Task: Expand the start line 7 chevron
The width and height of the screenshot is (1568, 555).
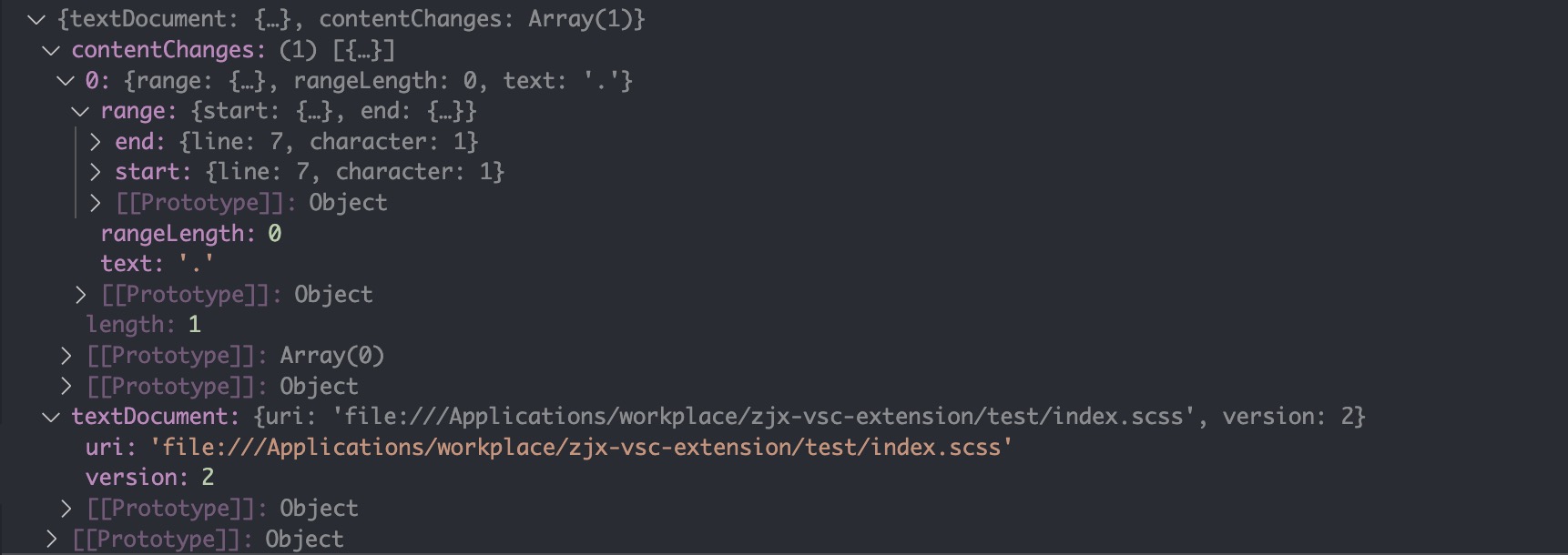Action: coord(95,172)
